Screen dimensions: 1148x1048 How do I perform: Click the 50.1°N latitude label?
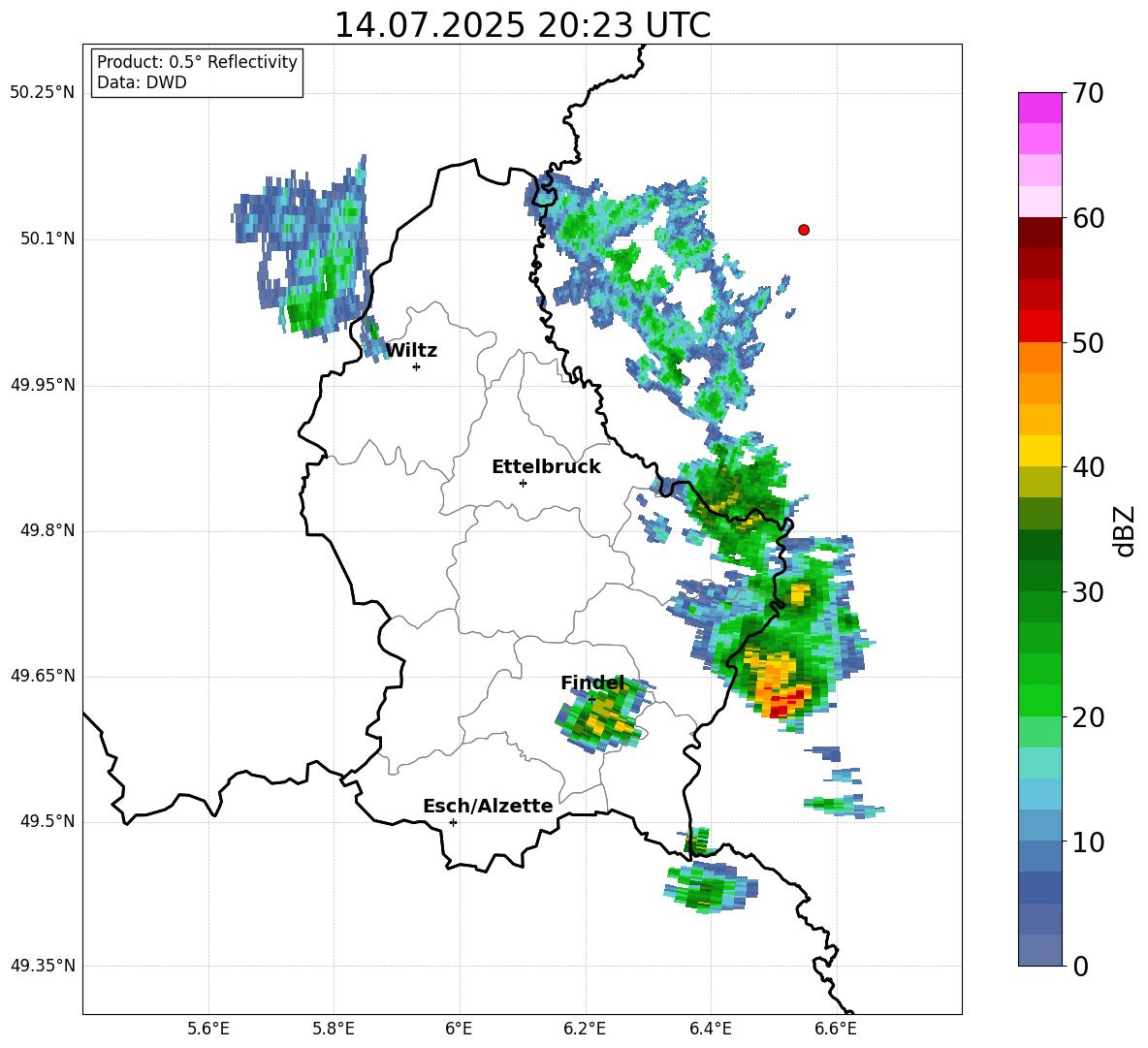pyautogui.click(x=48, y=238)
